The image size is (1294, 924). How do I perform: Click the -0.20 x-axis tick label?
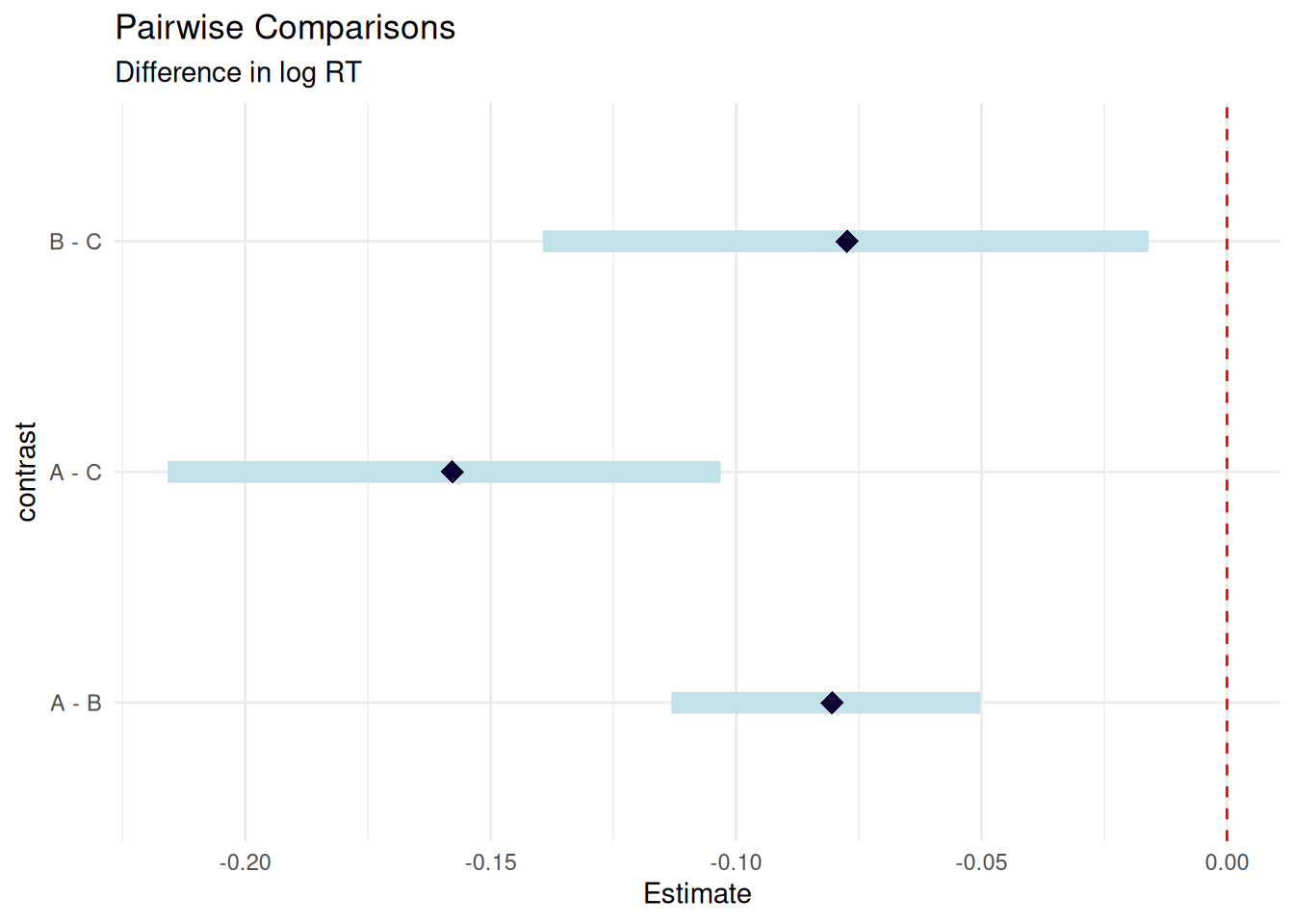coord(245,862)
